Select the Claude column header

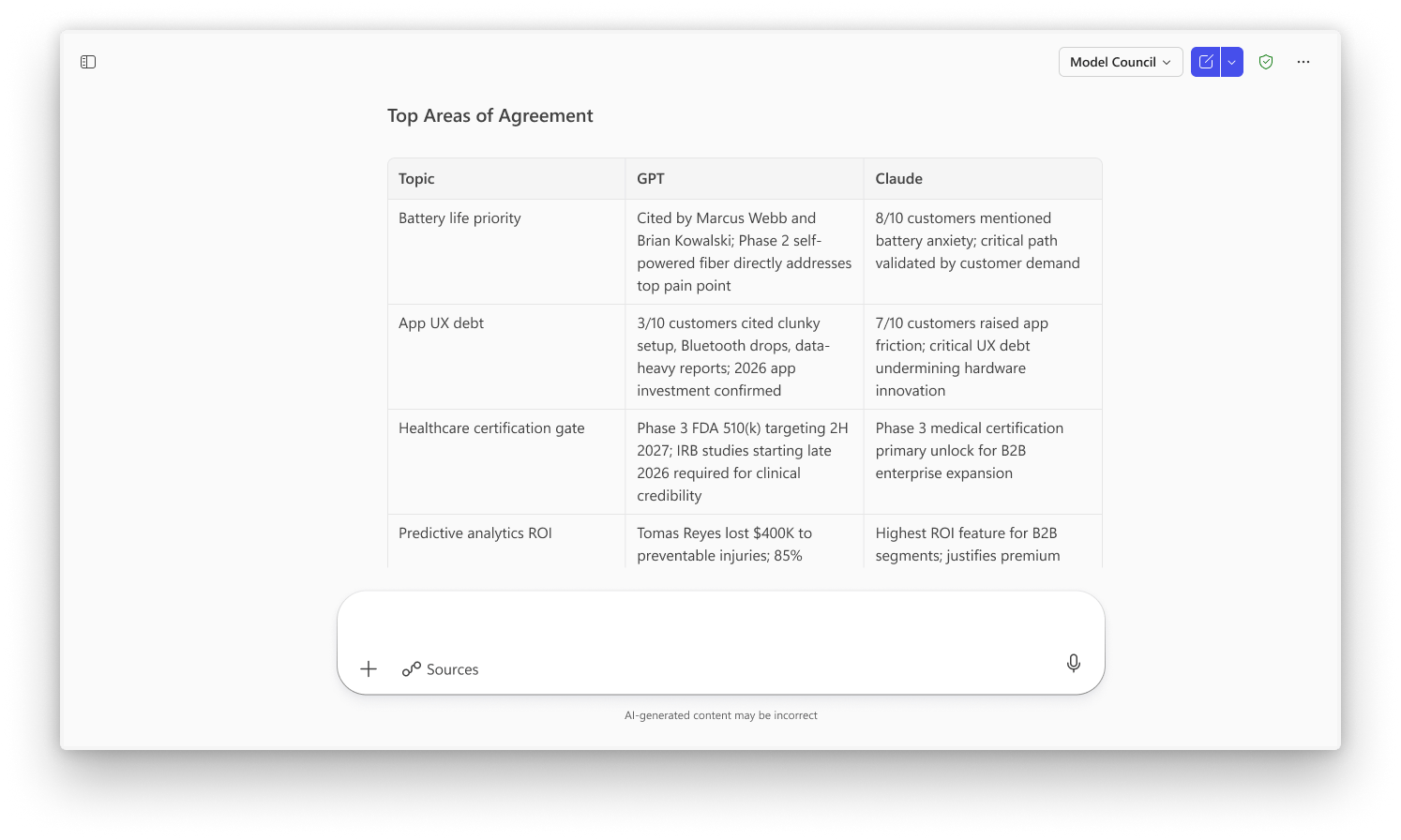(x=898, y=178)
